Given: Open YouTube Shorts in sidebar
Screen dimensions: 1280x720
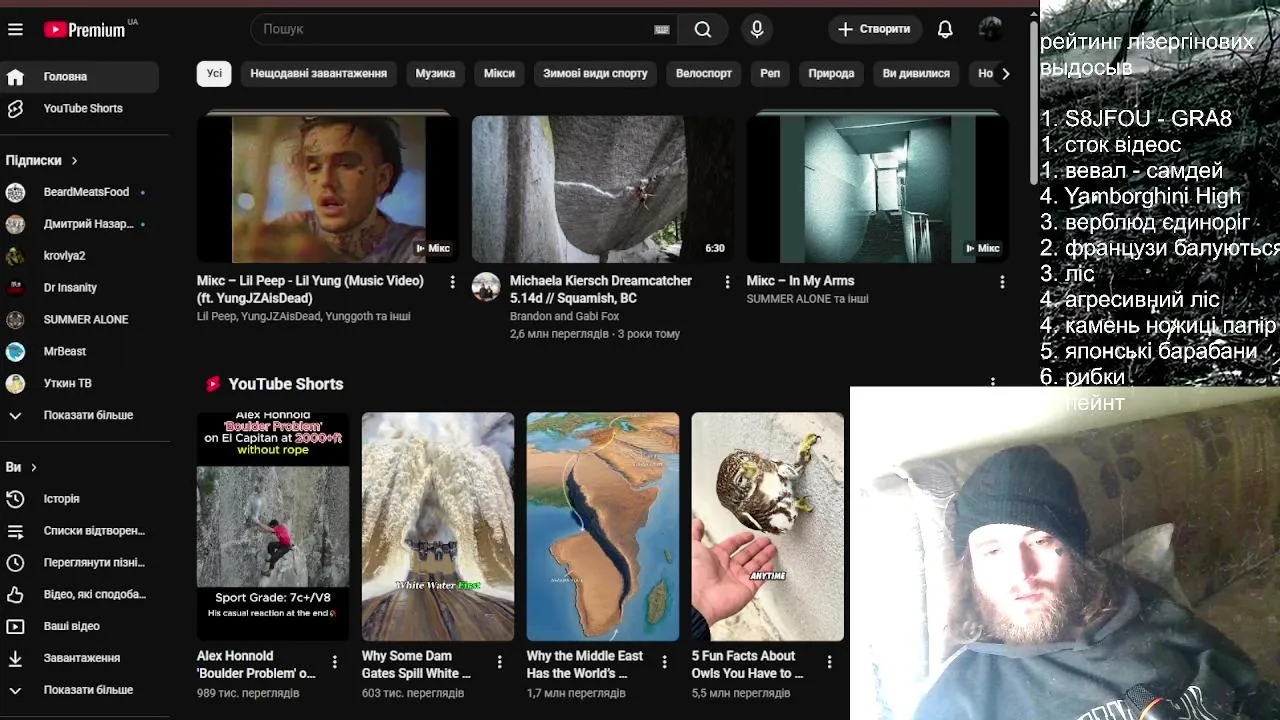Looking at the screenshot, I should click(80, 108).
